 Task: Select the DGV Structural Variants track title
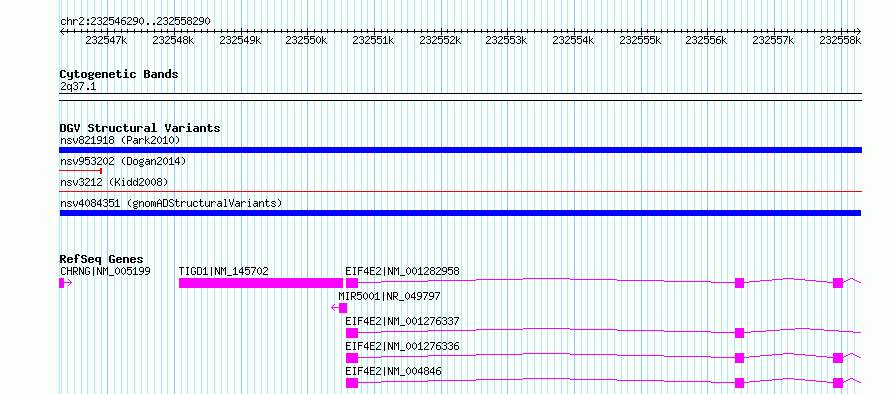click(x=140, y=128)
